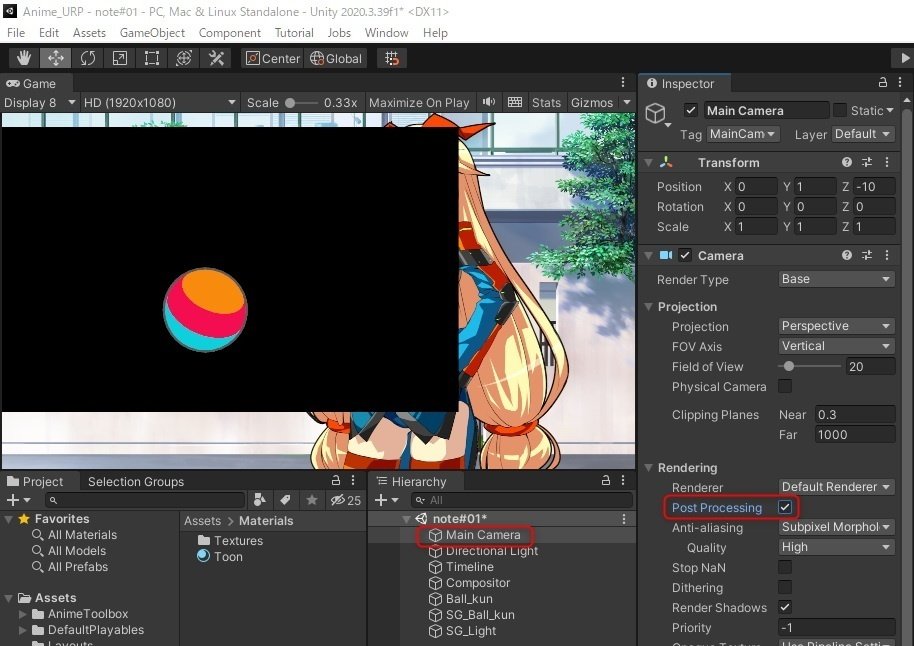Search by type in Project panel
The height and width of the screenshot is (646, 914).
260,500
